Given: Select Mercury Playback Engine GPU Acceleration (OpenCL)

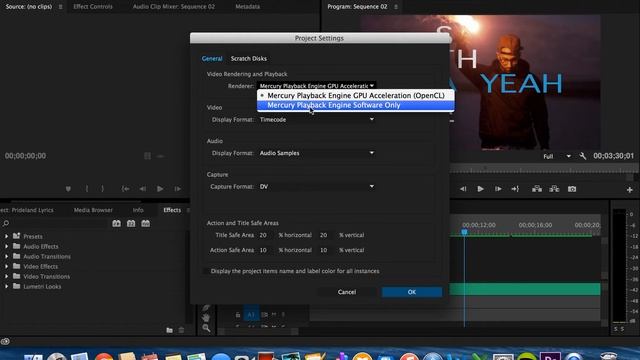Looking at the screenshot, I should pos(356,96).
